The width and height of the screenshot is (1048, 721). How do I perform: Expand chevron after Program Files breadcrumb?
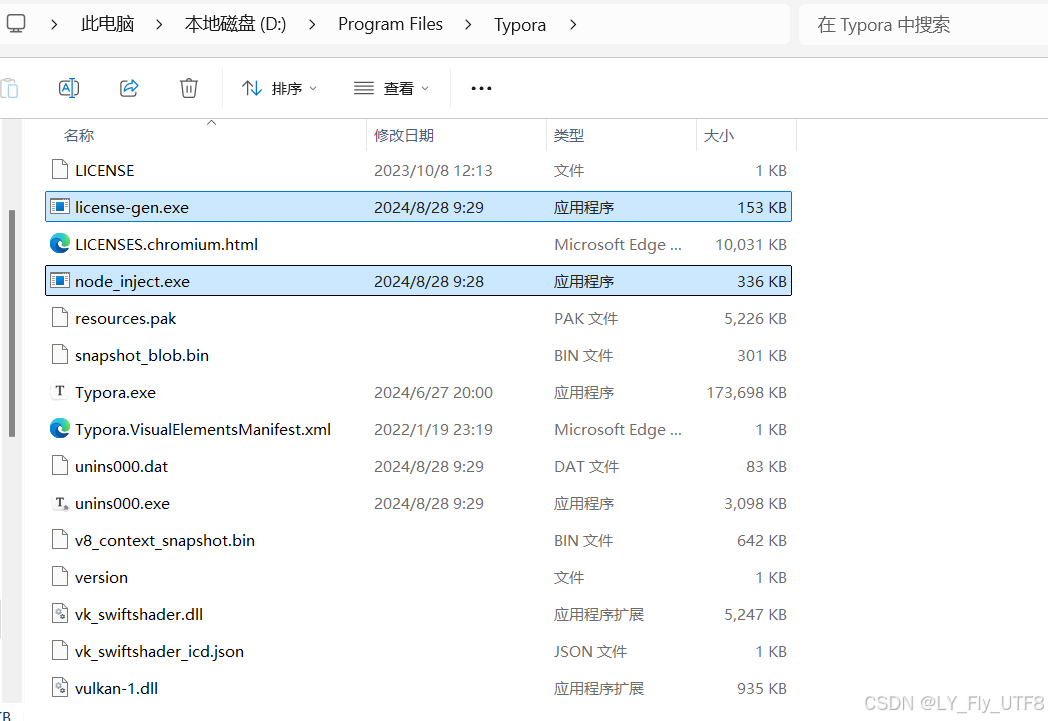pyautogui.click(x=468, y=25)
